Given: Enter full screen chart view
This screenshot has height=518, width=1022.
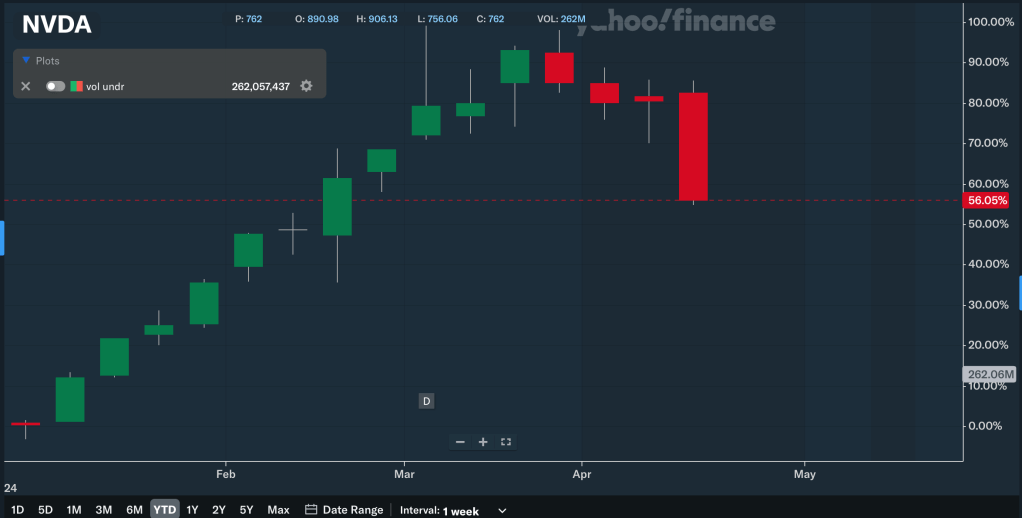Looking at the screenshot, I should point(506,442).
